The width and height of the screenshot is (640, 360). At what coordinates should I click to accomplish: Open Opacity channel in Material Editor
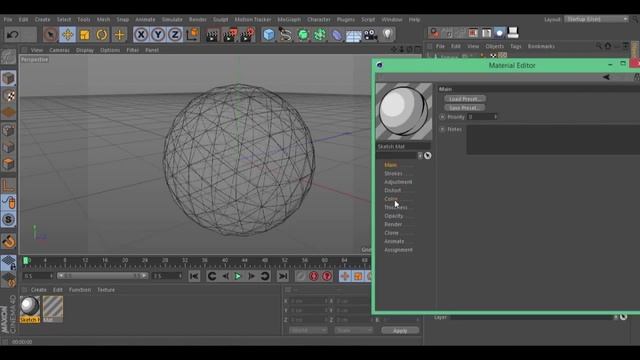point(393,216)
